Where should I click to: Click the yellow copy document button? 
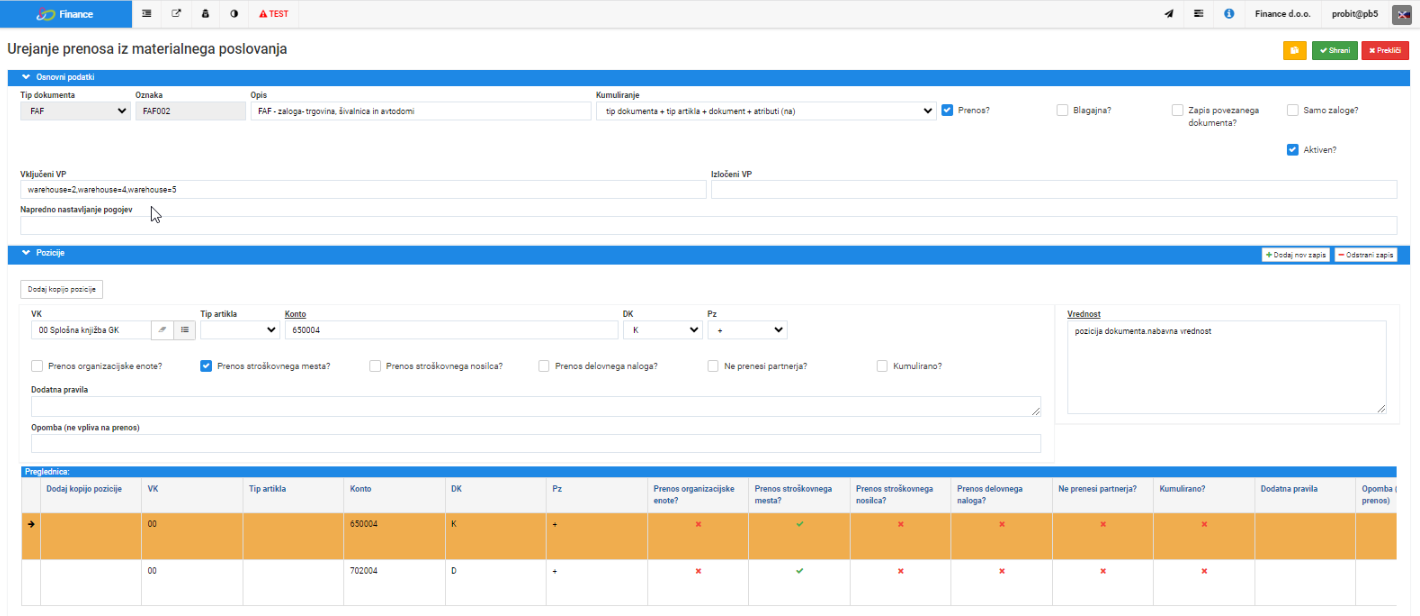coord(1295,50)
